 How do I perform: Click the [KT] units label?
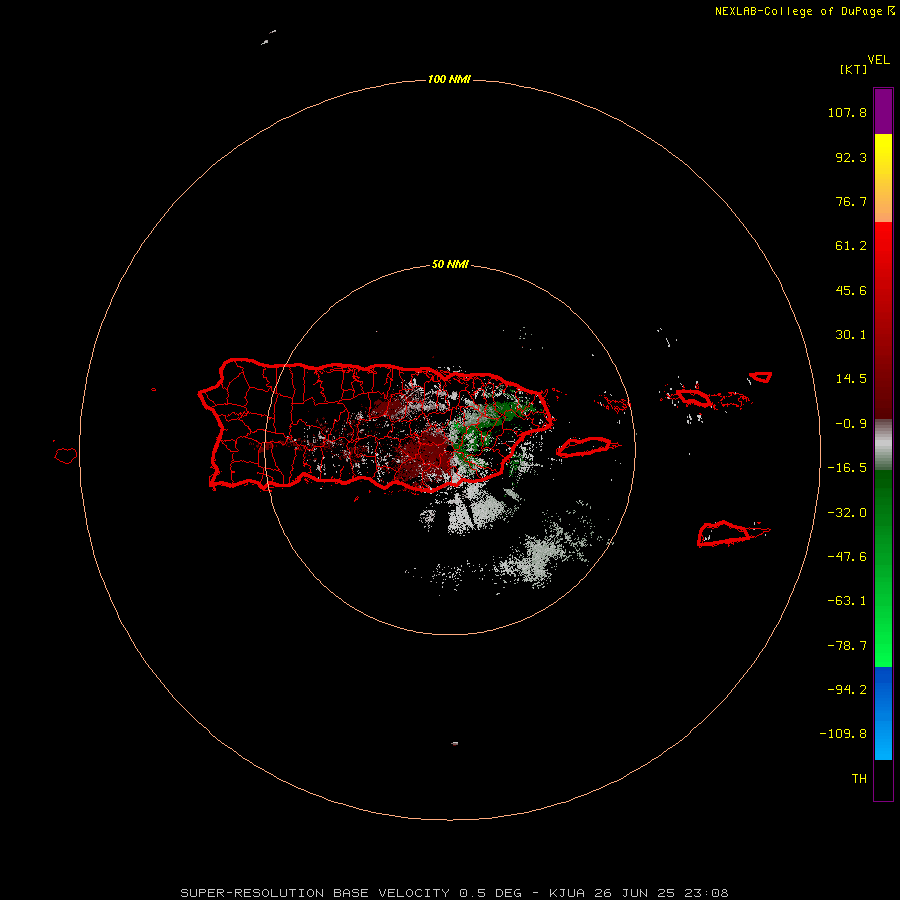click(x=854, y=69)
